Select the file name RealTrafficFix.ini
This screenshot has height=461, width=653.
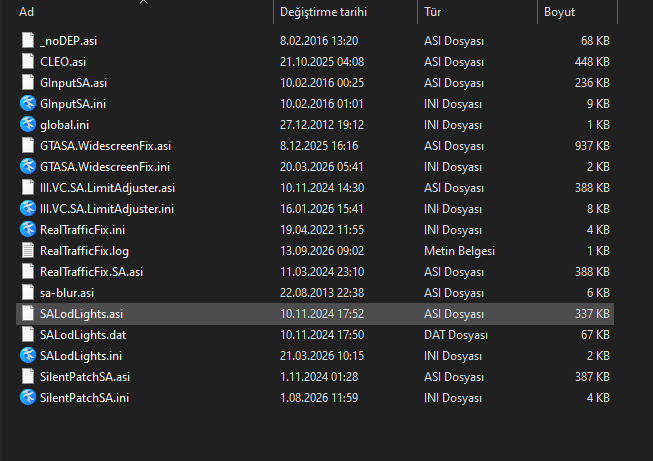tap(82, 230)
